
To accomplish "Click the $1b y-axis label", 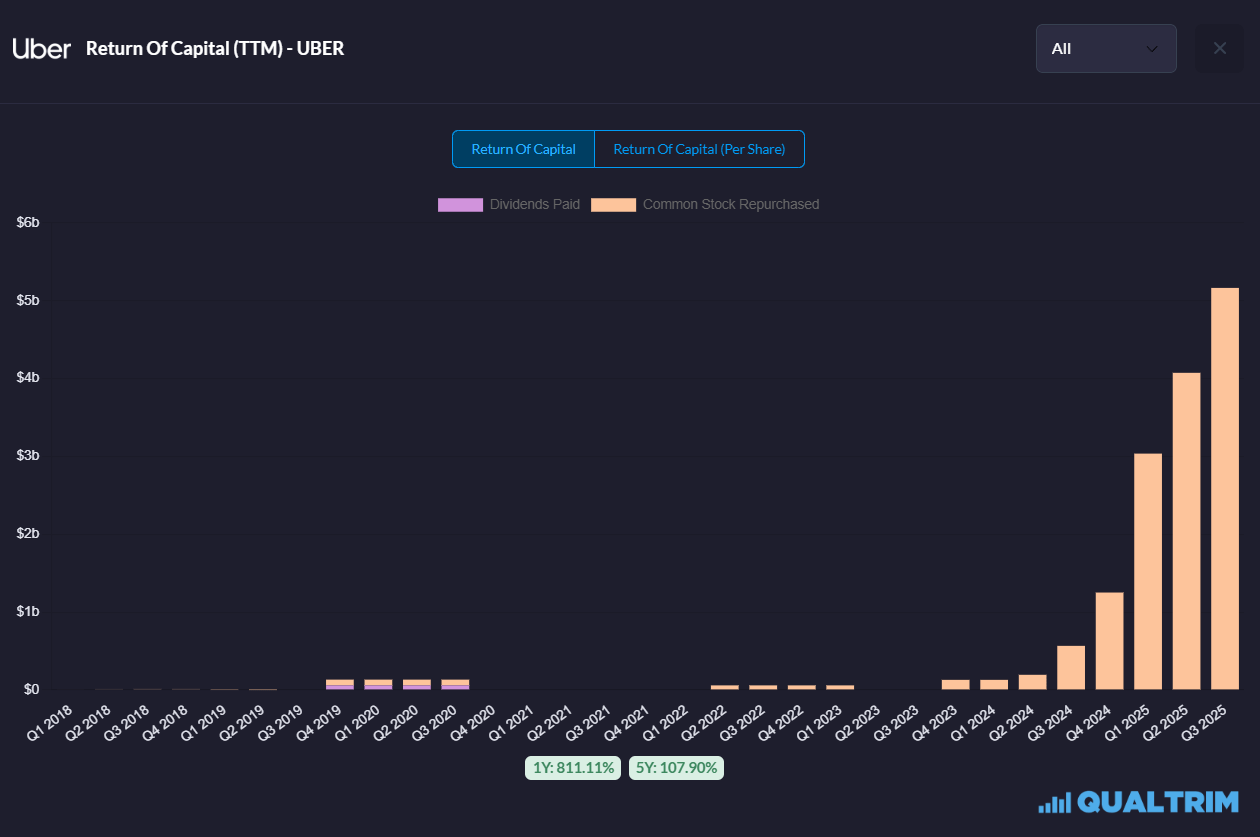I will 28,611.
